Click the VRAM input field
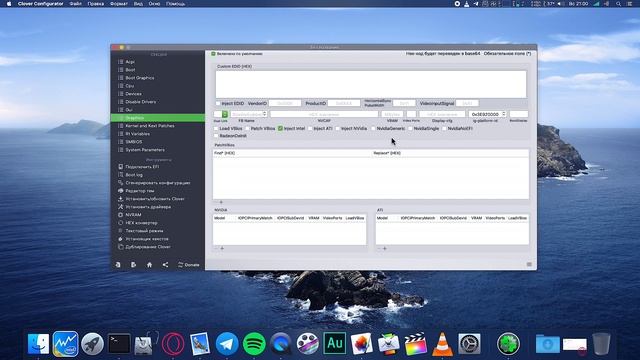The width and height of the screenshot is (640, 360). tap(392, 114)
